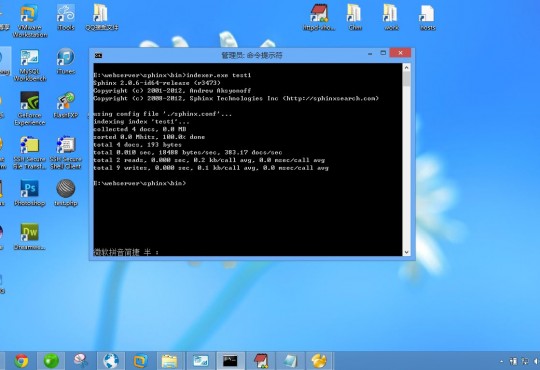Screen dimensions: 540x370
Task: Click the 'collected 4 docs' output line
Action: [x=140, y=129]
